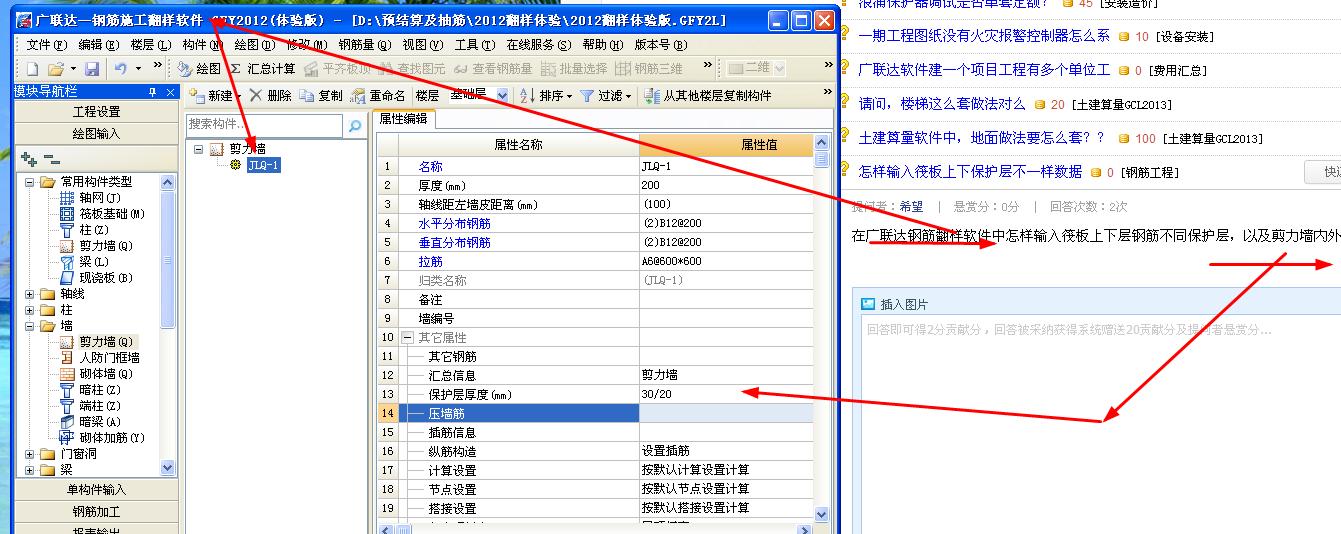The image size is (1341, 534).
Task: Expand the 门窗洞 folder
Action: tap(30, 454)
